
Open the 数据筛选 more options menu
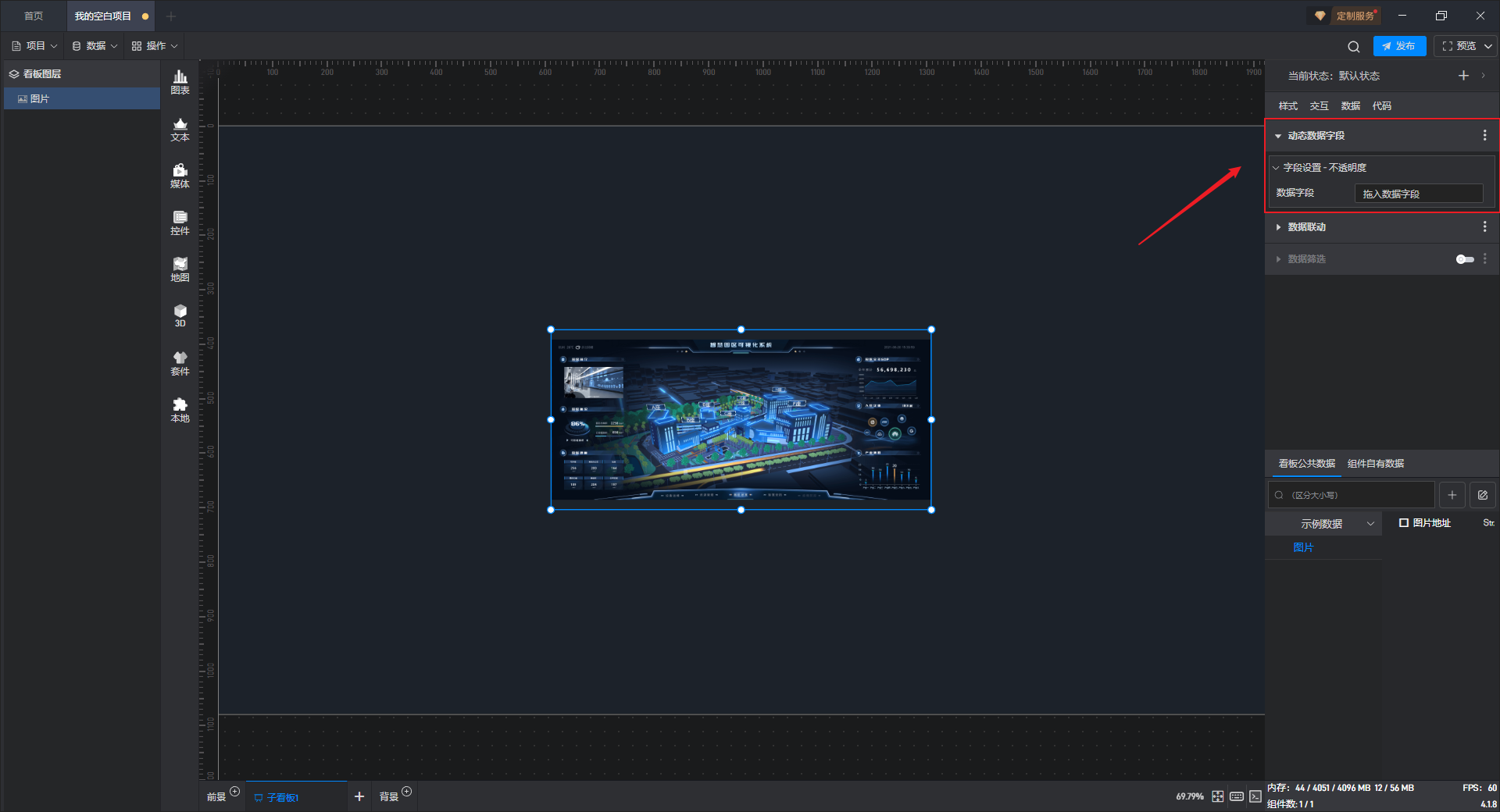pyautogui.click(x=1484, y=259)
